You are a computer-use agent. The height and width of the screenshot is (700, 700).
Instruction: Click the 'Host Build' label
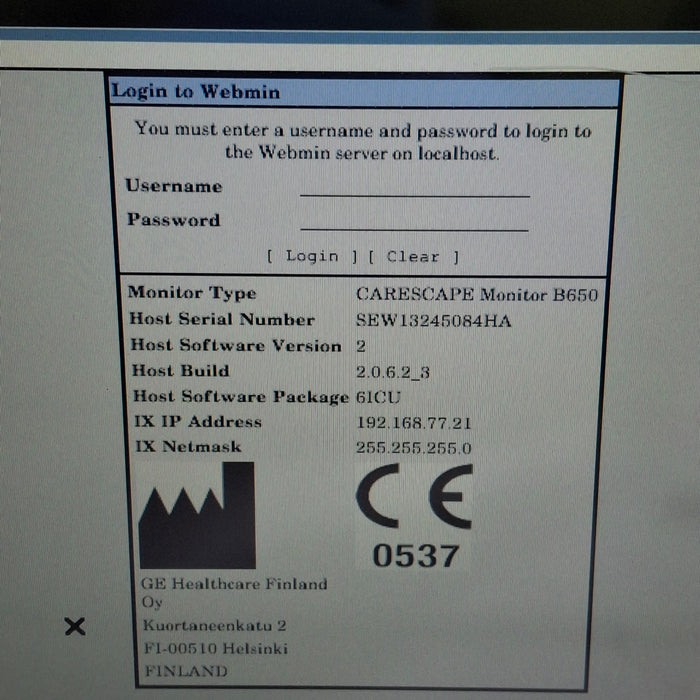click(x=181, y=371)
